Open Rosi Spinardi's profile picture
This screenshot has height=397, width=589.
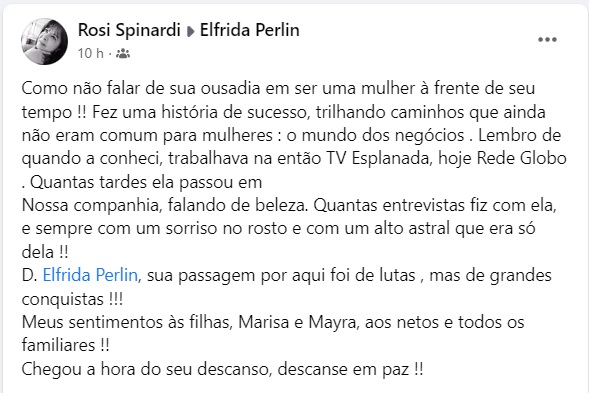pyautogui.click(x=45, y=41)
